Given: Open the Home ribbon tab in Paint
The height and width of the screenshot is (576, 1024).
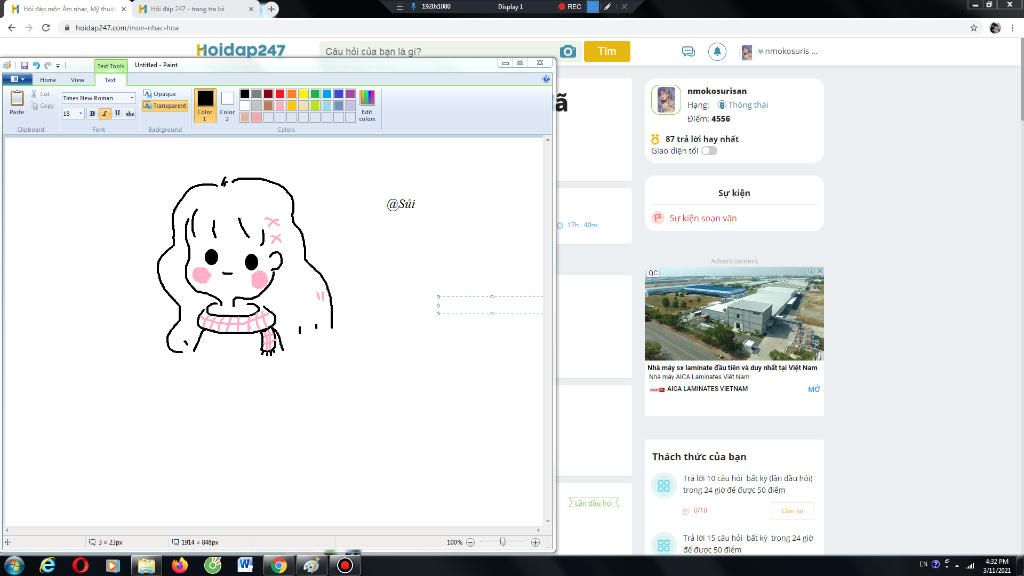Looking at the screenshot, I should point(48,80).
